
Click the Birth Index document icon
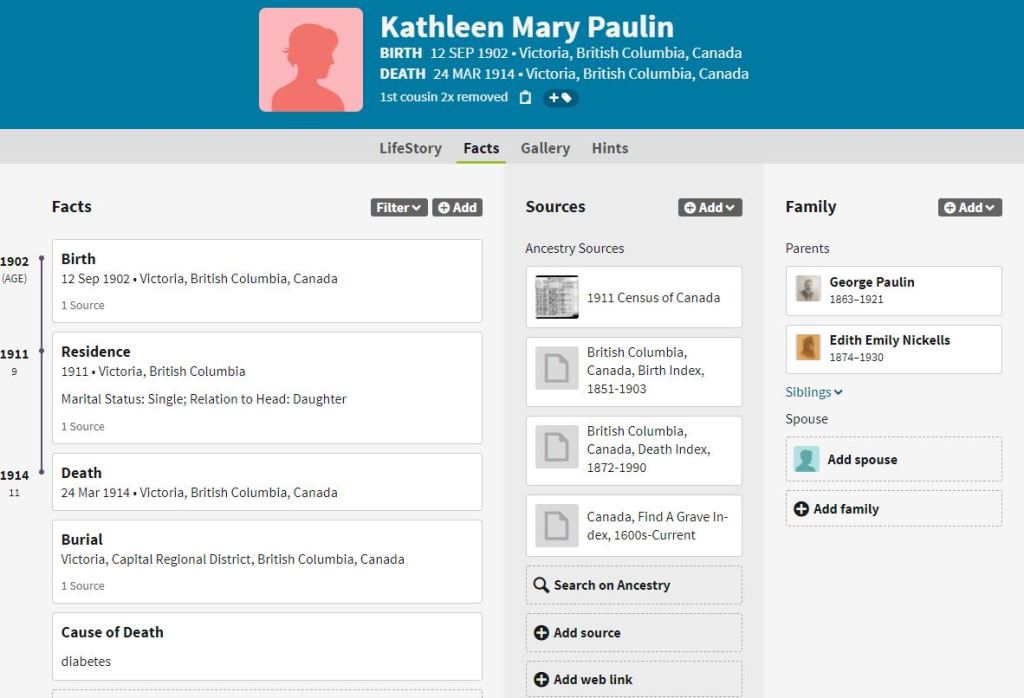557,369
